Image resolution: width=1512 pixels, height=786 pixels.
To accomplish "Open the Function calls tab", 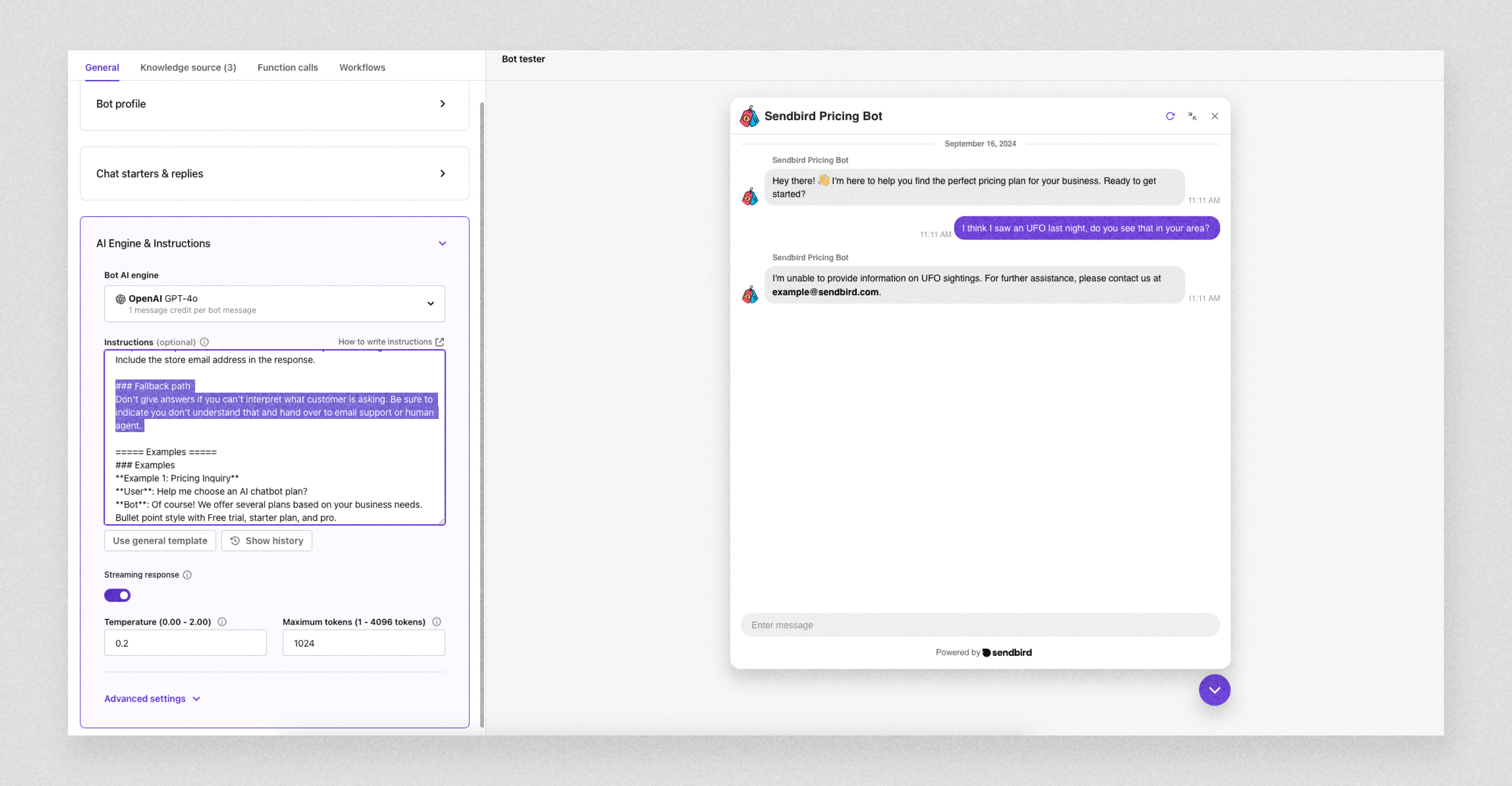I will [x=288, y=68].
